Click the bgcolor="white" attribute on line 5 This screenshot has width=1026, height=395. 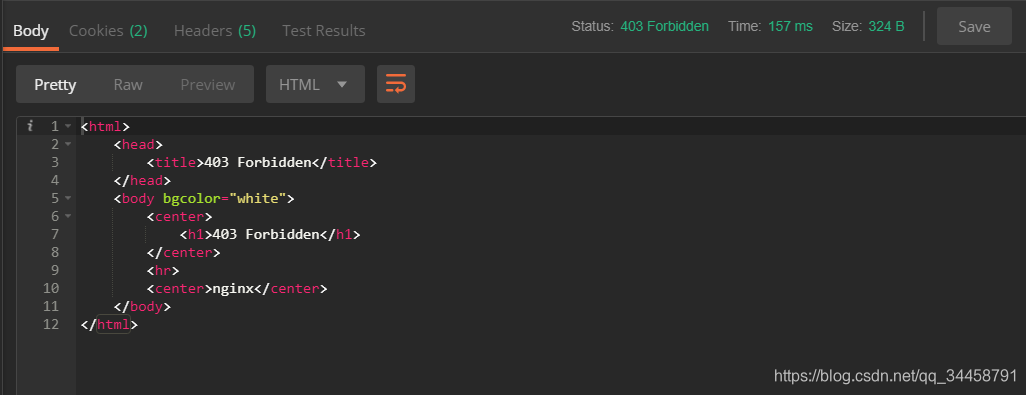[x=224, y=198]
